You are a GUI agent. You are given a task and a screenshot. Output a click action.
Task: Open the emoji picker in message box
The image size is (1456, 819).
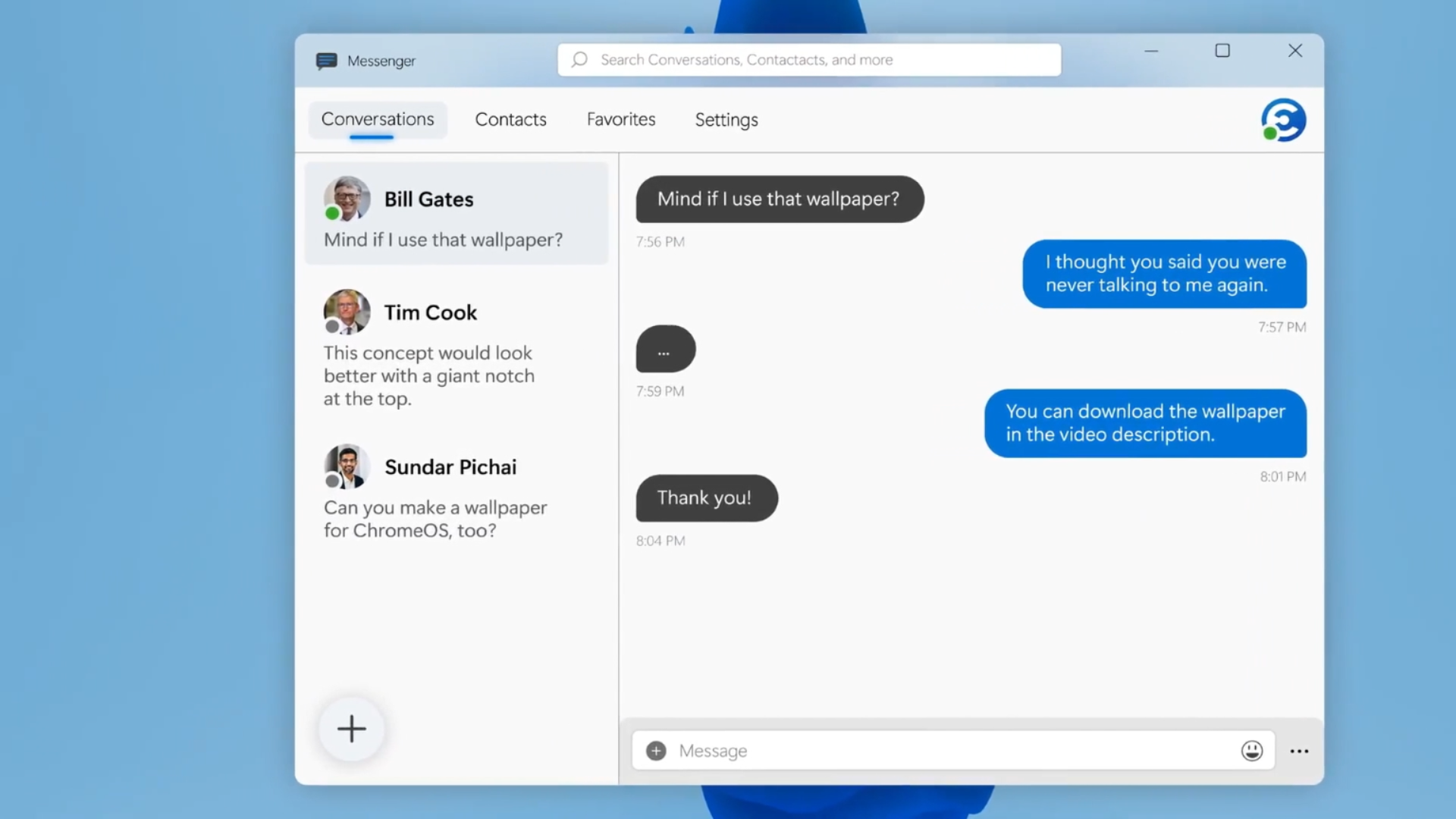tap(1251, 750)
